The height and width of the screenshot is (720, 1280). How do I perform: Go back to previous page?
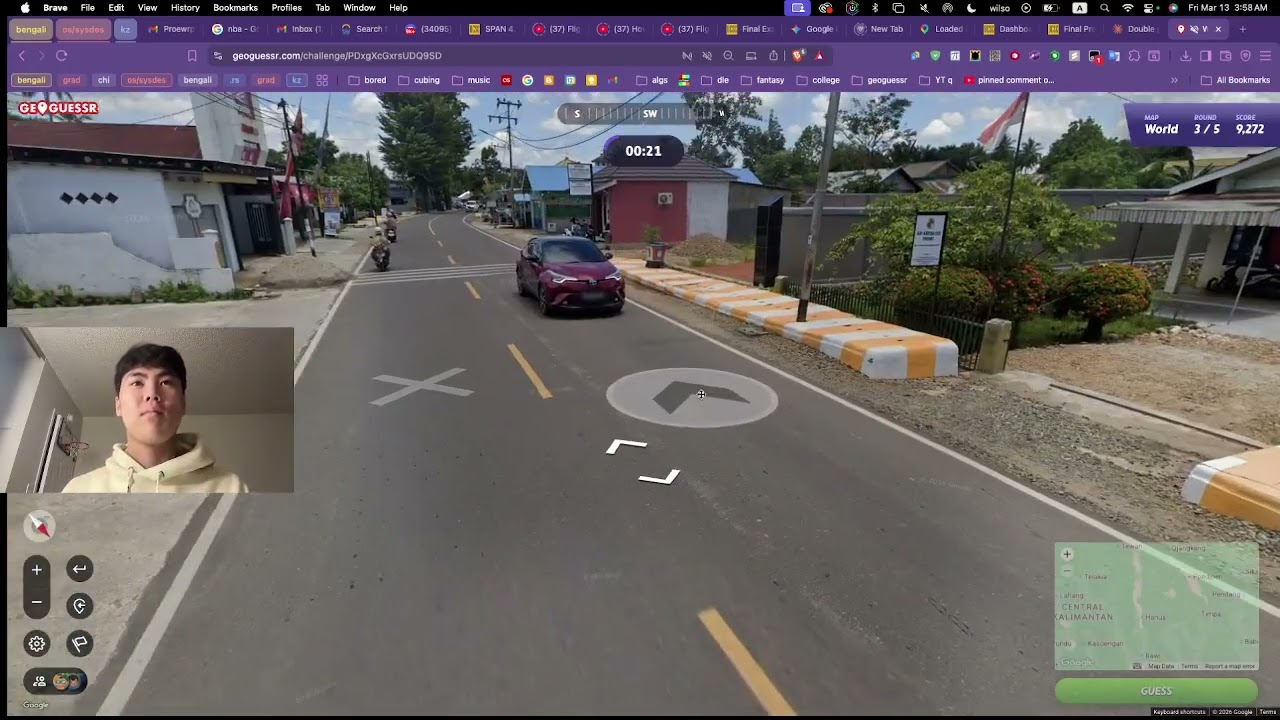pos(22,56)
